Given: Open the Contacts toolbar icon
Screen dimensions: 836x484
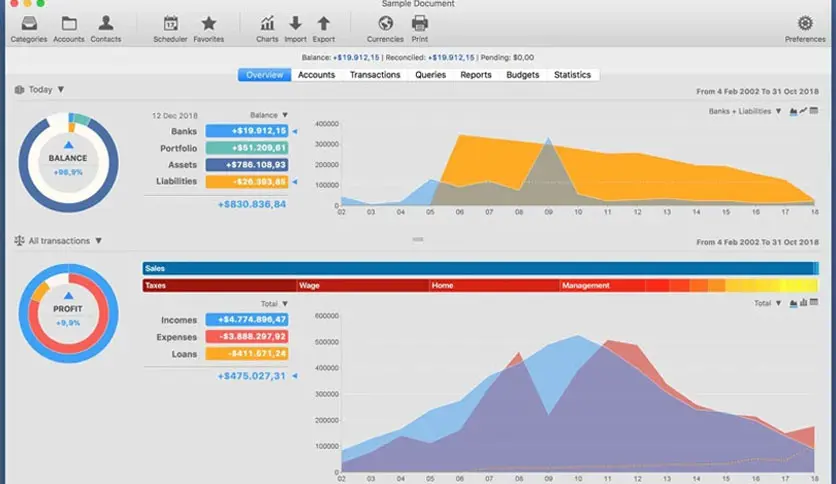Looking at the screenshot, I should (106, 23).
